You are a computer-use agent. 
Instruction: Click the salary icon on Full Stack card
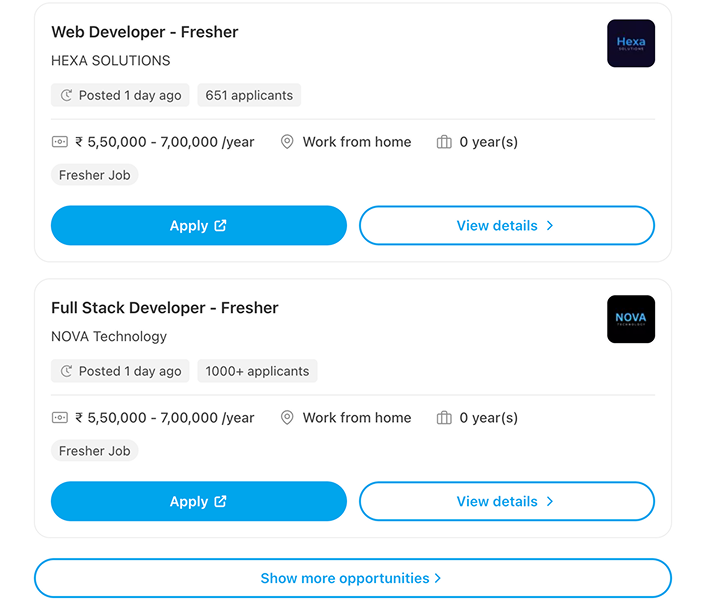[x=60, y=418]
